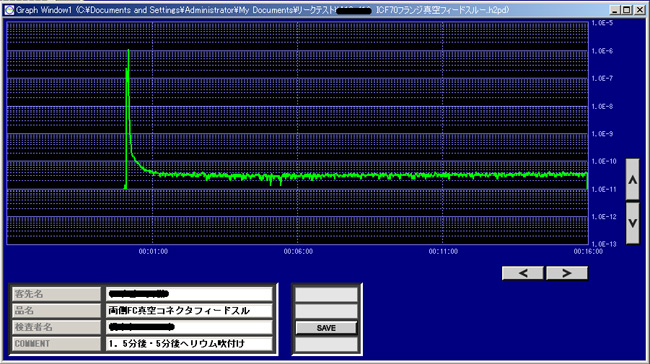Click the 1.0E-10 scale label

pyautogui.click(x=604, y=161)
